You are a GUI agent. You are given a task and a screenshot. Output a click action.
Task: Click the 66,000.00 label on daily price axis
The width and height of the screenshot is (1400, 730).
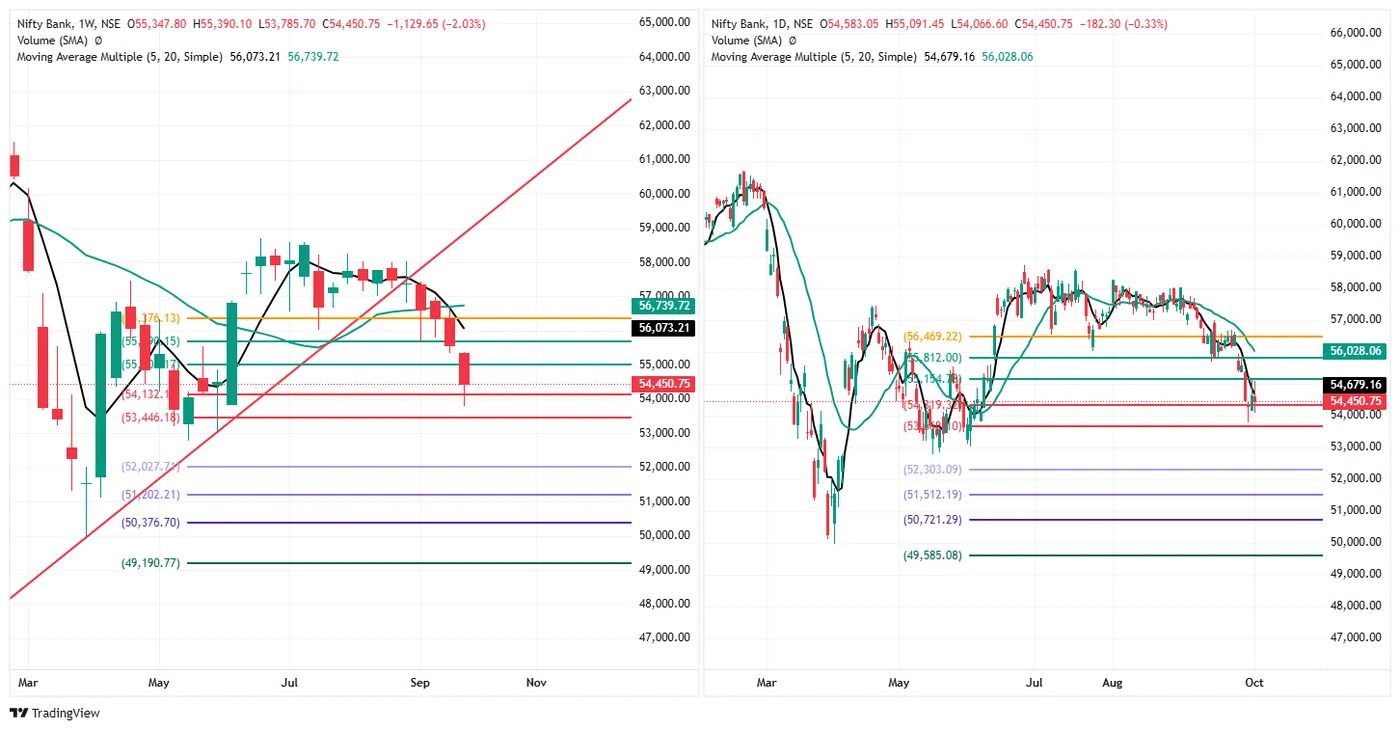click(x=1358, y=33)
